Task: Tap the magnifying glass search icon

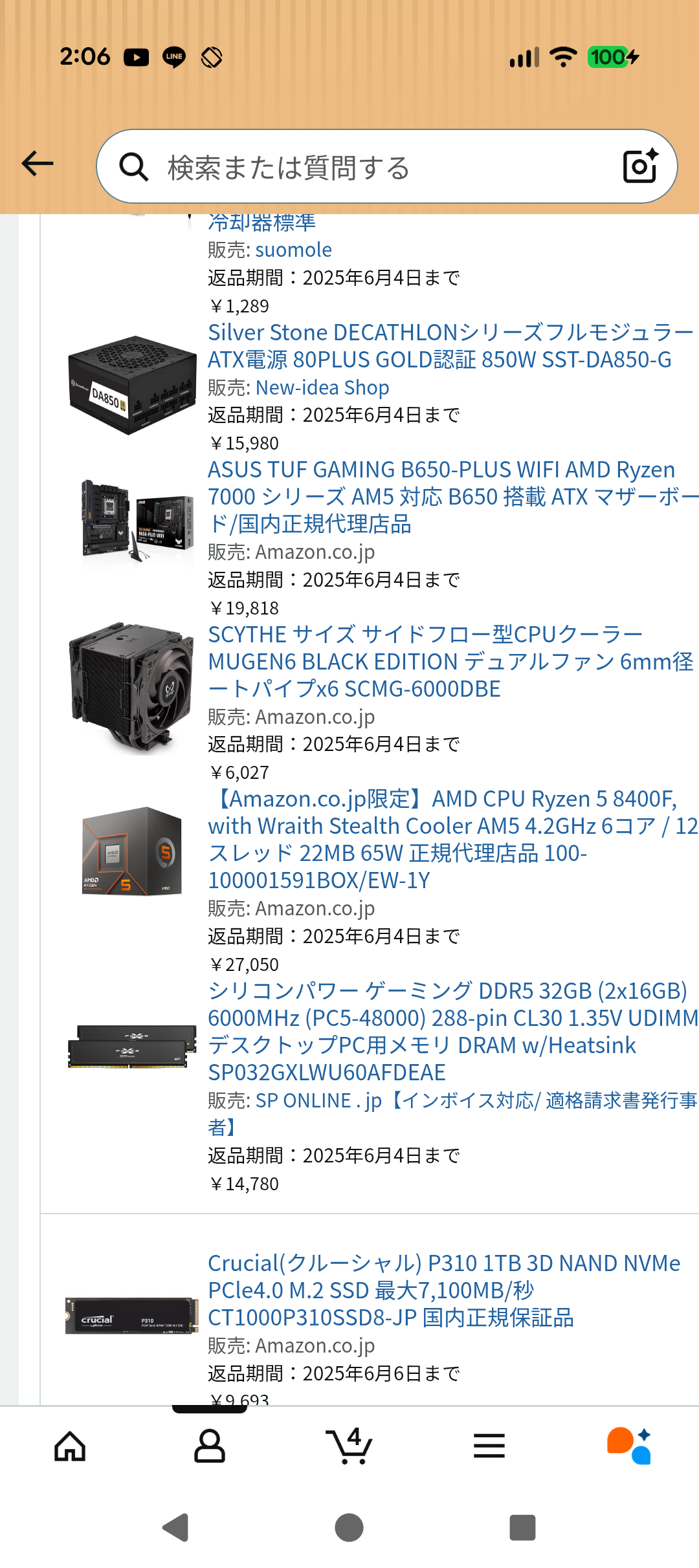Action: point(134,167)
